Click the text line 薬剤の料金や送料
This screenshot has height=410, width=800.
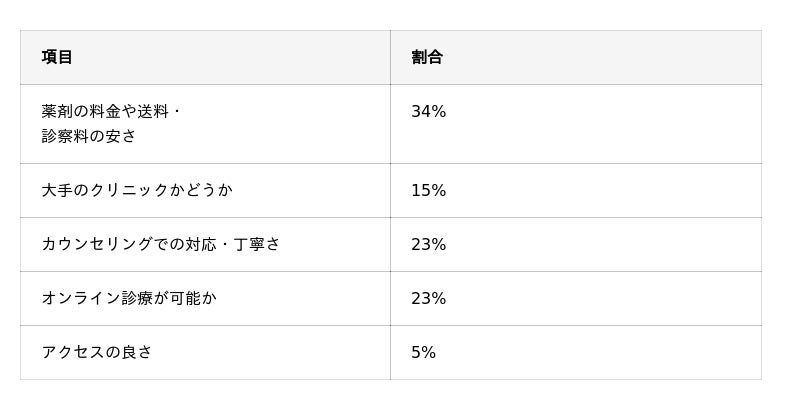[110, 111]
